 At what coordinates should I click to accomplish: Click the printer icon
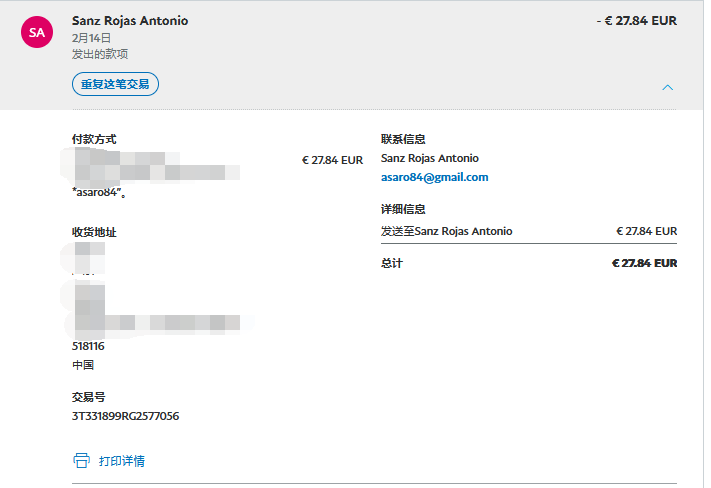coord(81,461)
